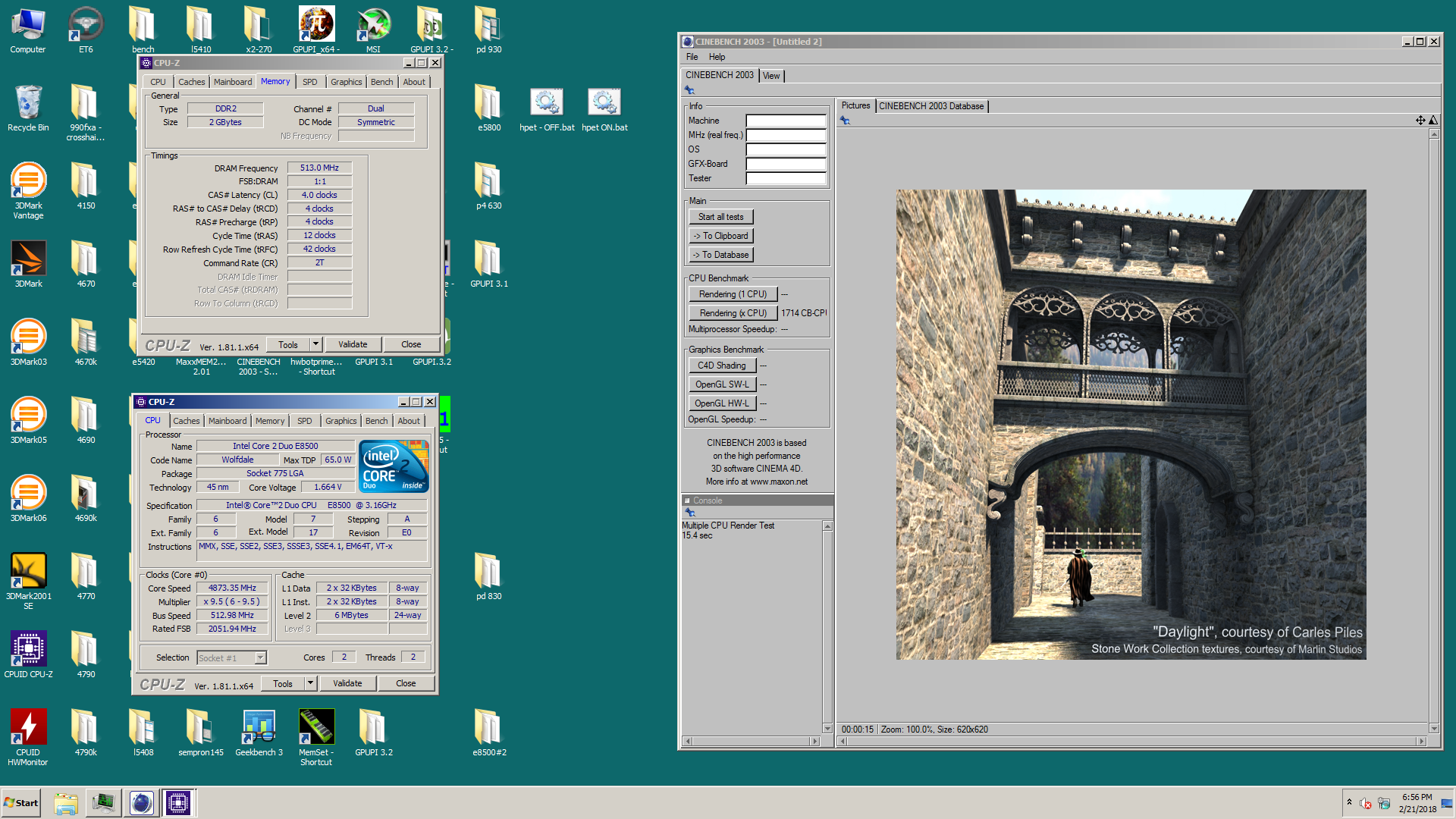Open CINEBENCH 2003 Database tab
This screenshot has width=1456, height=819.
[x=931, y=106]
